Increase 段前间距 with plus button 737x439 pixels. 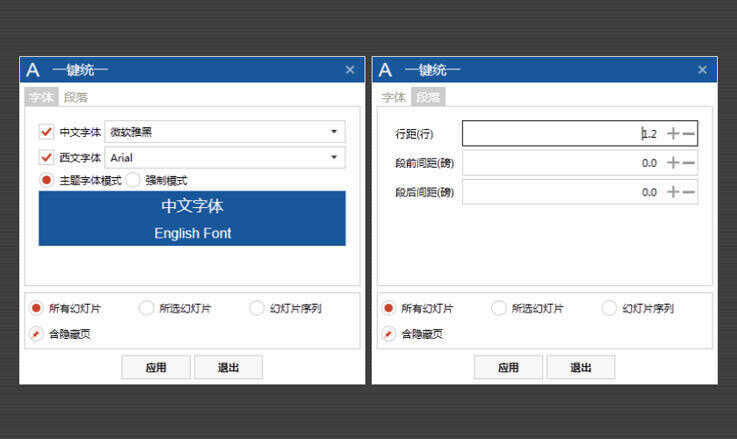673,163
